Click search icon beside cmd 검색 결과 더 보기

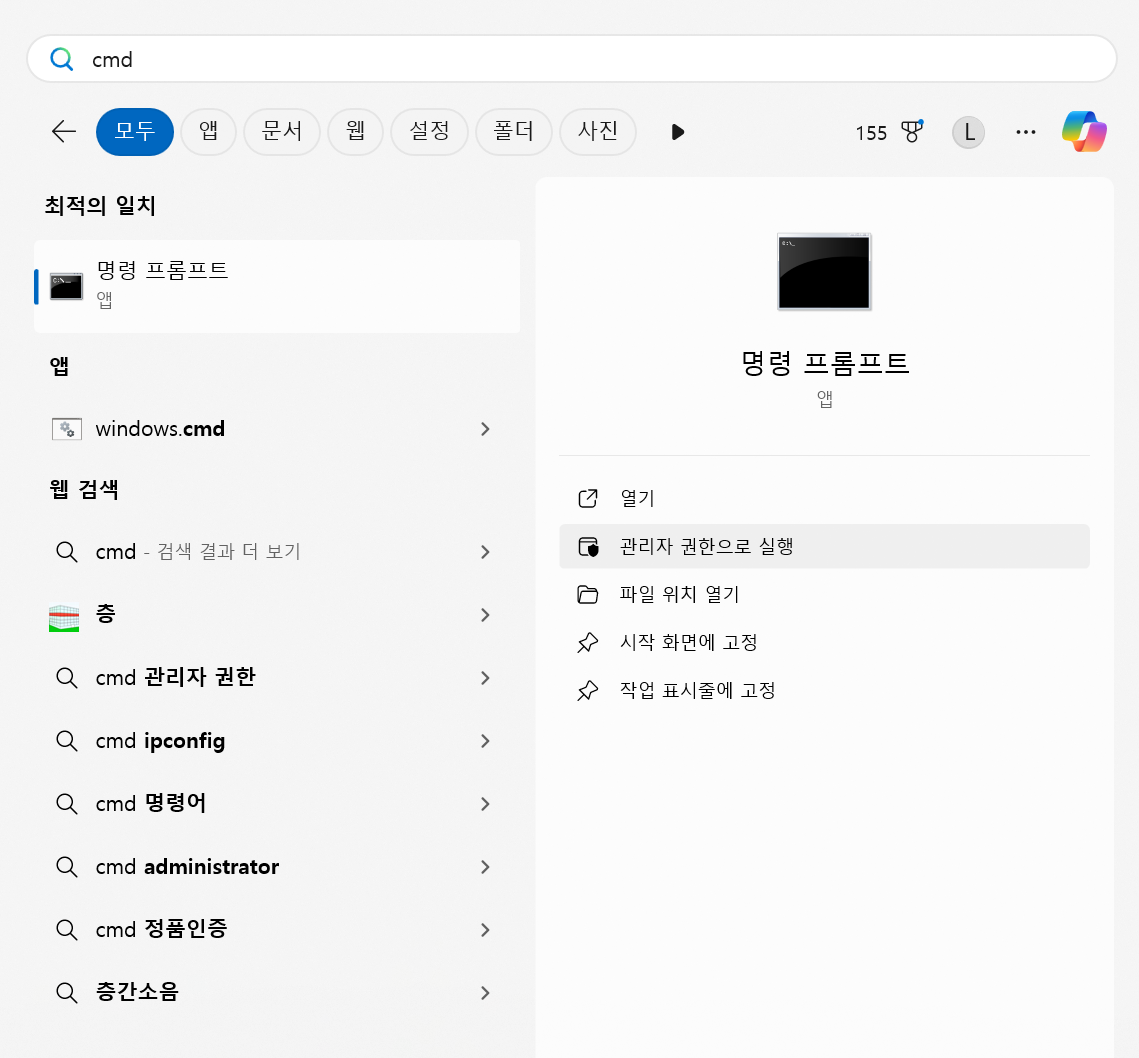67,552
